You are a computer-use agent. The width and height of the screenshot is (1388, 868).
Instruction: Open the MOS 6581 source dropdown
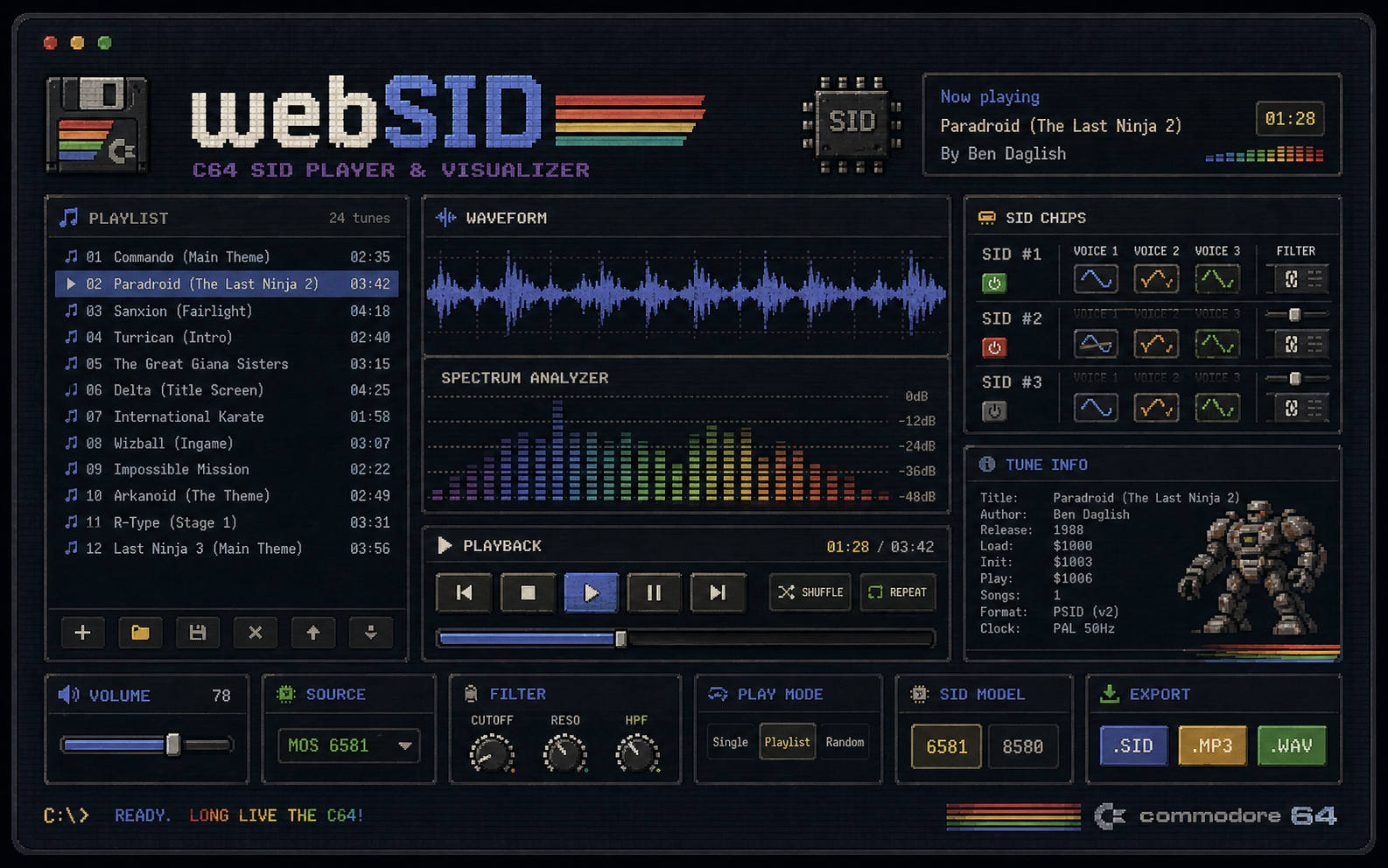point(349,745)
